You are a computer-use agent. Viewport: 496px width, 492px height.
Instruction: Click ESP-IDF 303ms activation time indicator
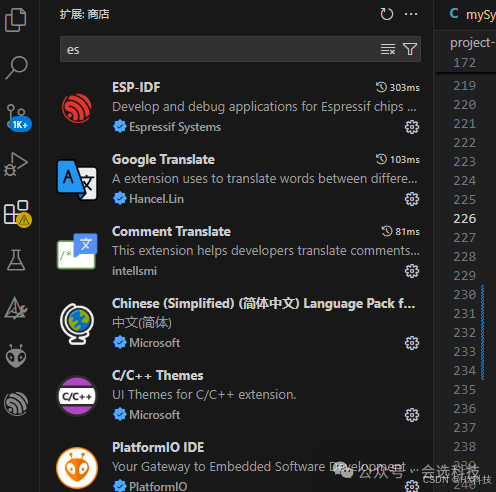point(398,87)
